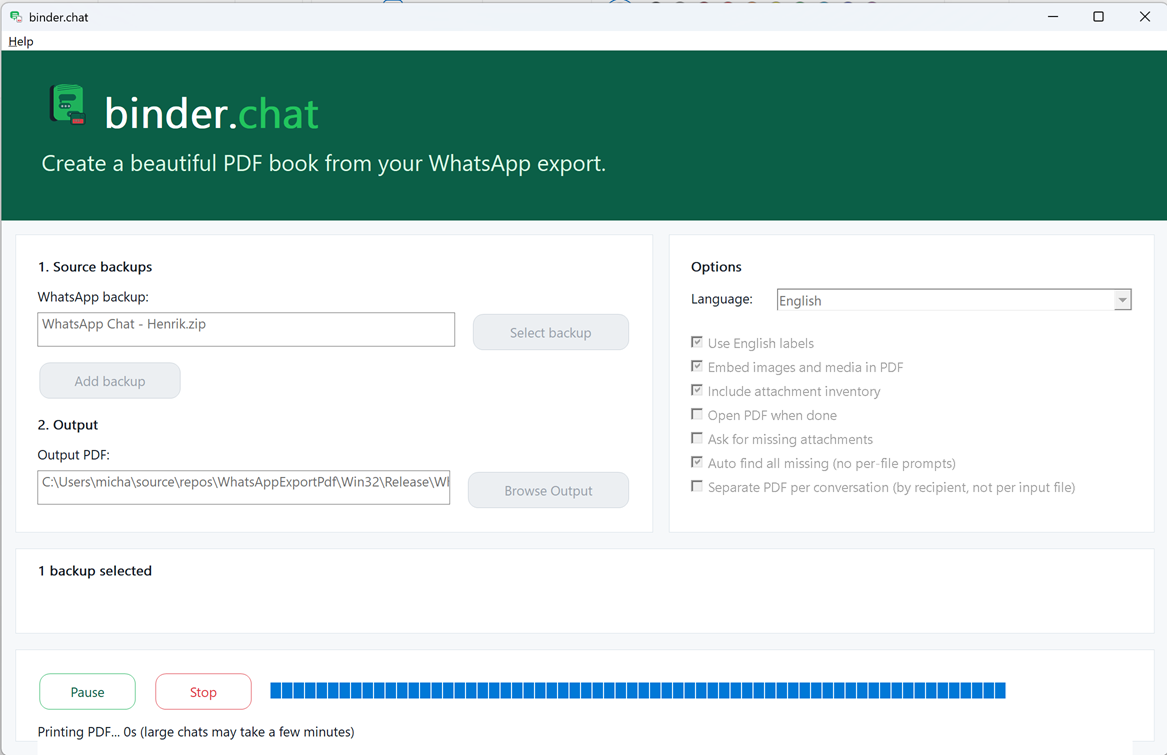This screenshot has width=1167, height=755.
Task: Click the 'Create a beautiful PDF book' tagline
Action: tap(324, 163)
